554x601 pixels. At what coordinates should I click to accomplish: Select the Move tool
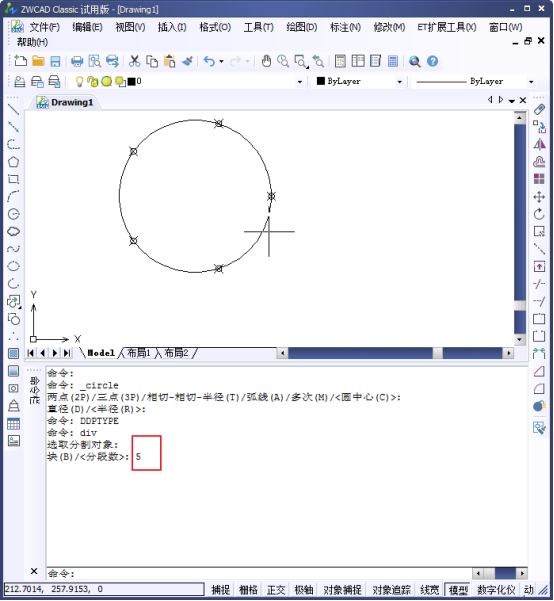[x=539, y=197]
